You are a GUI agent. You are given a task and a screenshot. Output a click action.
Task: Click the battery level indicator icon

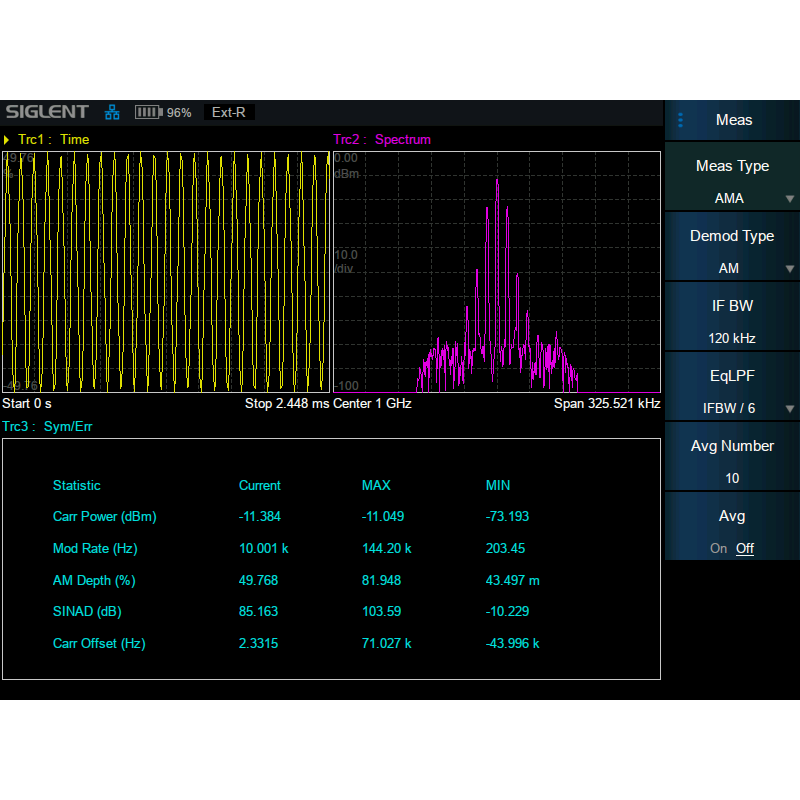point(148,112)
